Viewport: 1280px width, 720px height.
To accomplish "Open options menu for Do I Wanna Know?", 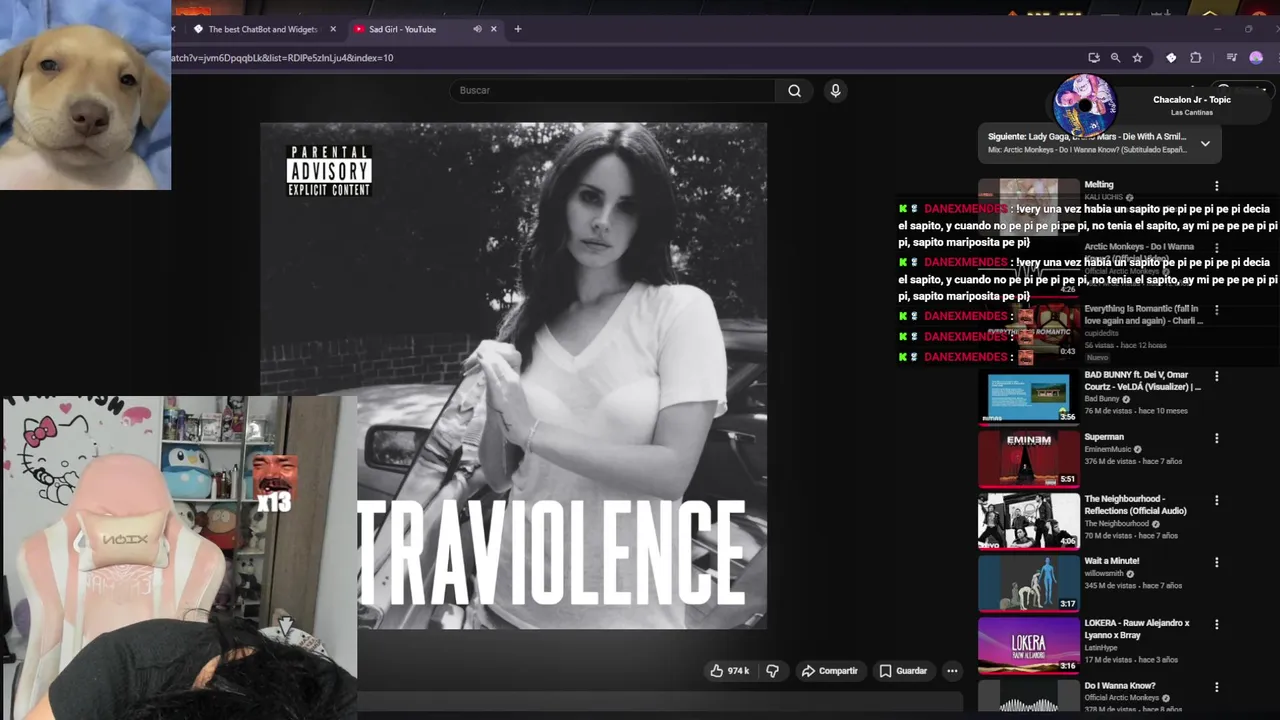I will [1216, 687].
